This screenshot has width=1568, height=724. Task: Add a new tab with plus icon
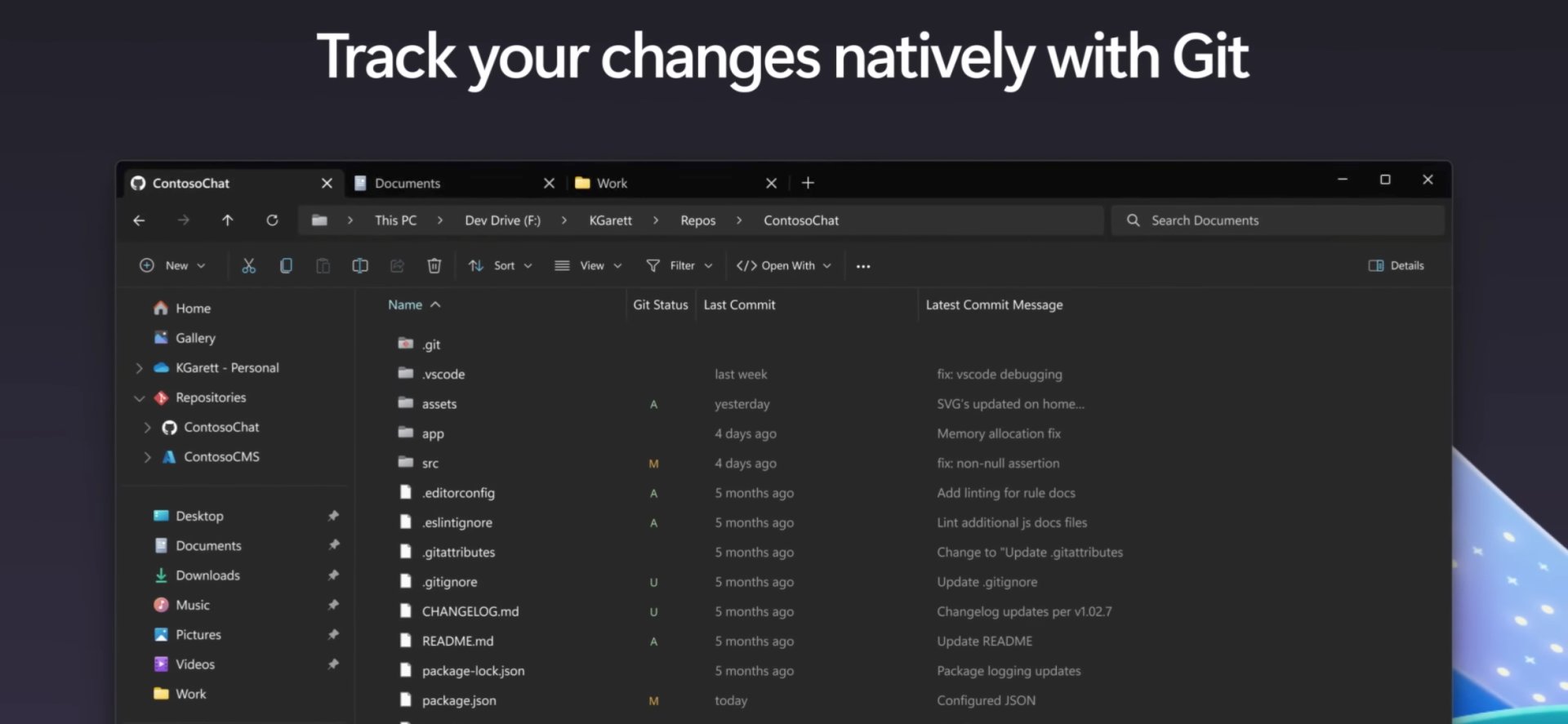808,183
